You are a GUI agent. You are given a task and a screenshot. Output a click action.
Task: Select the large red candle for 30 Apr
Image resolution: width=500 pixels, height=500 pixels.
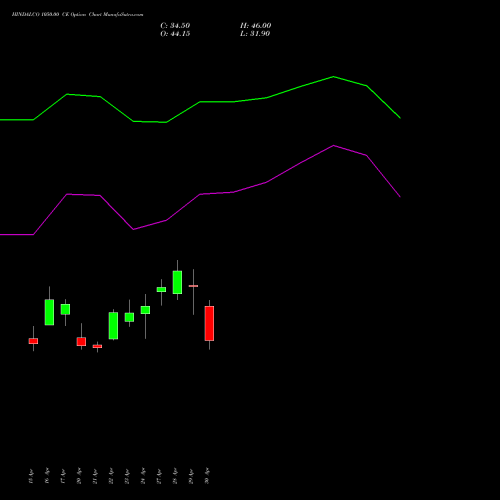pos(209,323)
